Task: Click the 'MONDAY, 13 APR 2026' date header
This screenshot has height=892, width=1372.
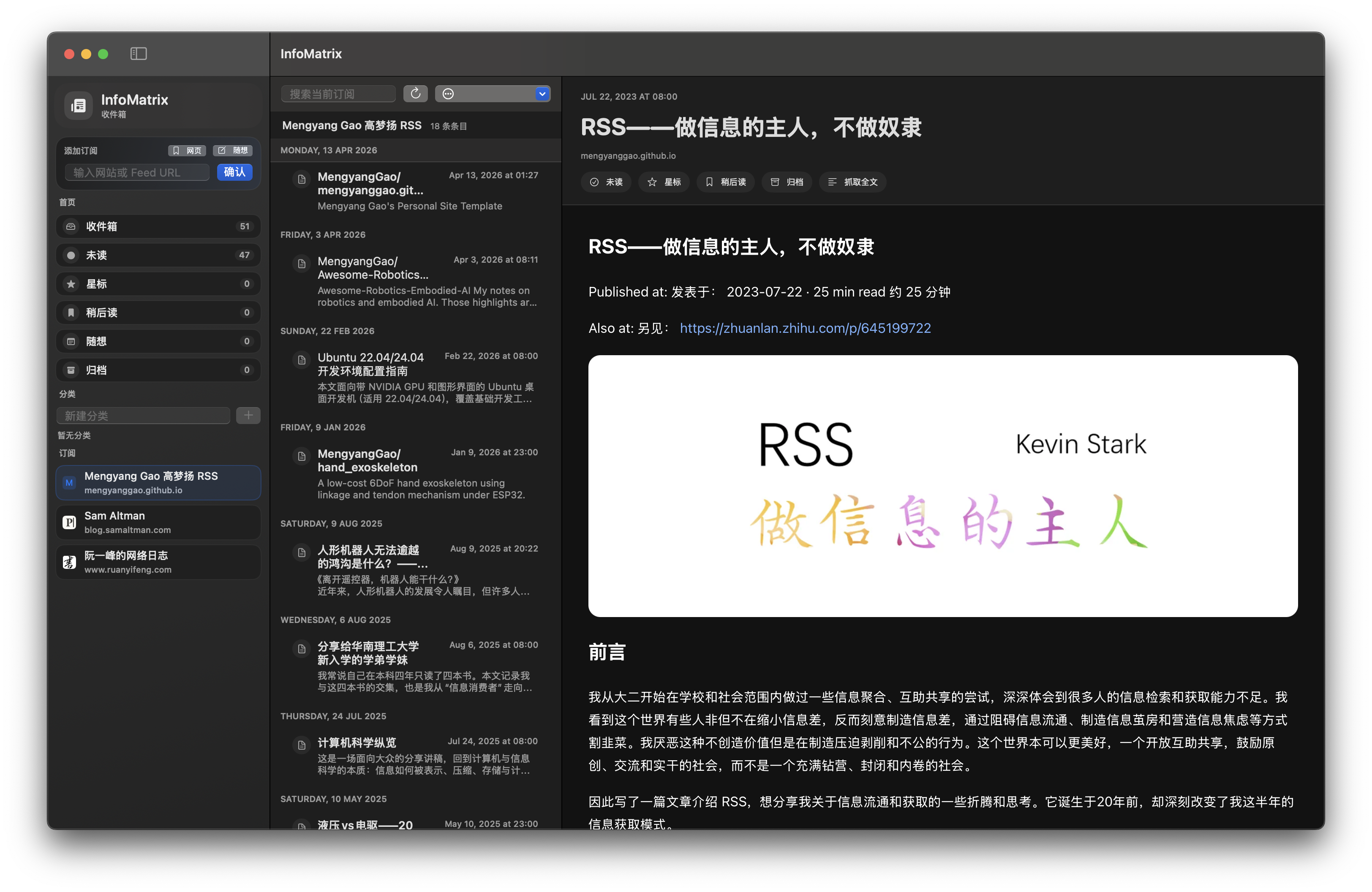Action: [x=329, y=150]
